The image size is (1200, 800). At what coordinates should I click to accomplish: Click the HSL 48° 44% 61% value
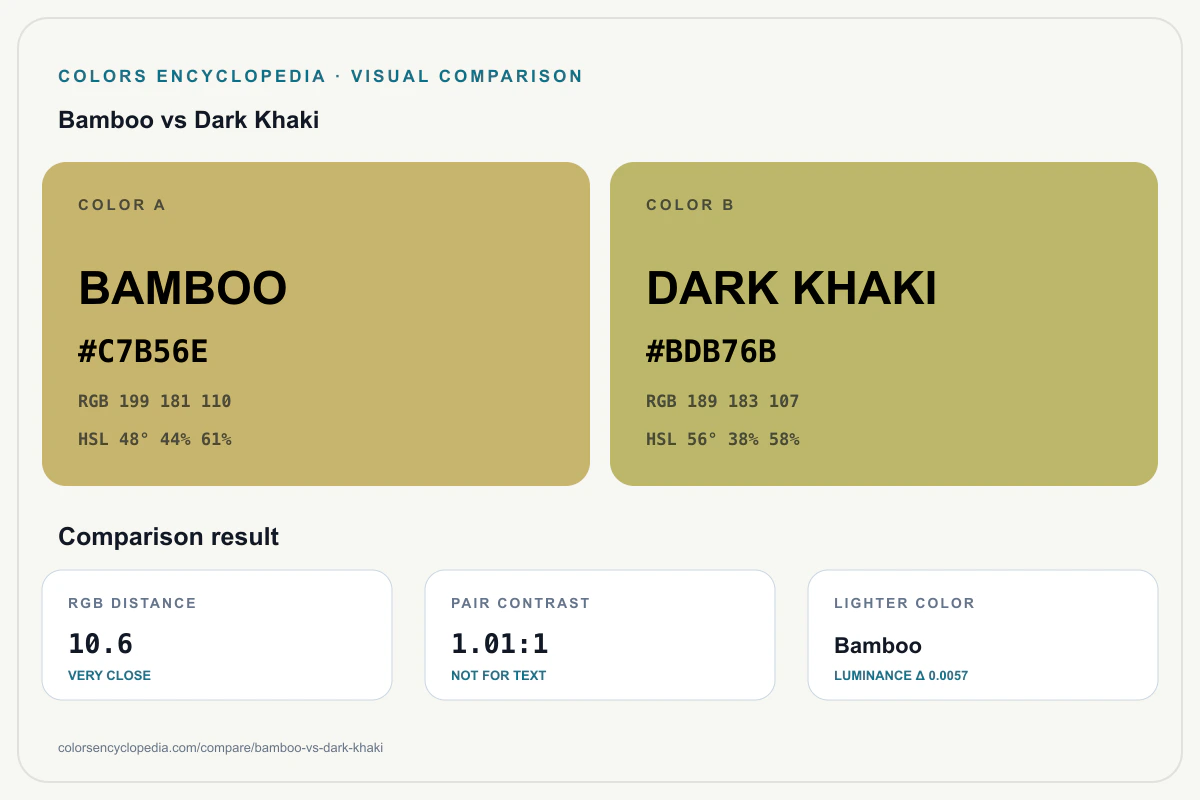pyautogui.click(x=155, y=439)
